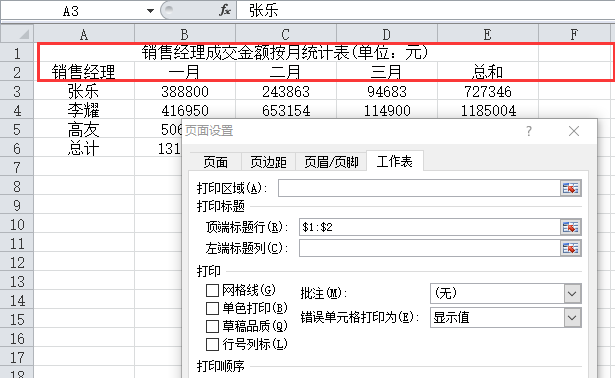Click the cell 高友
Screen dimensions: 615x378
click(x=84, y=129)
